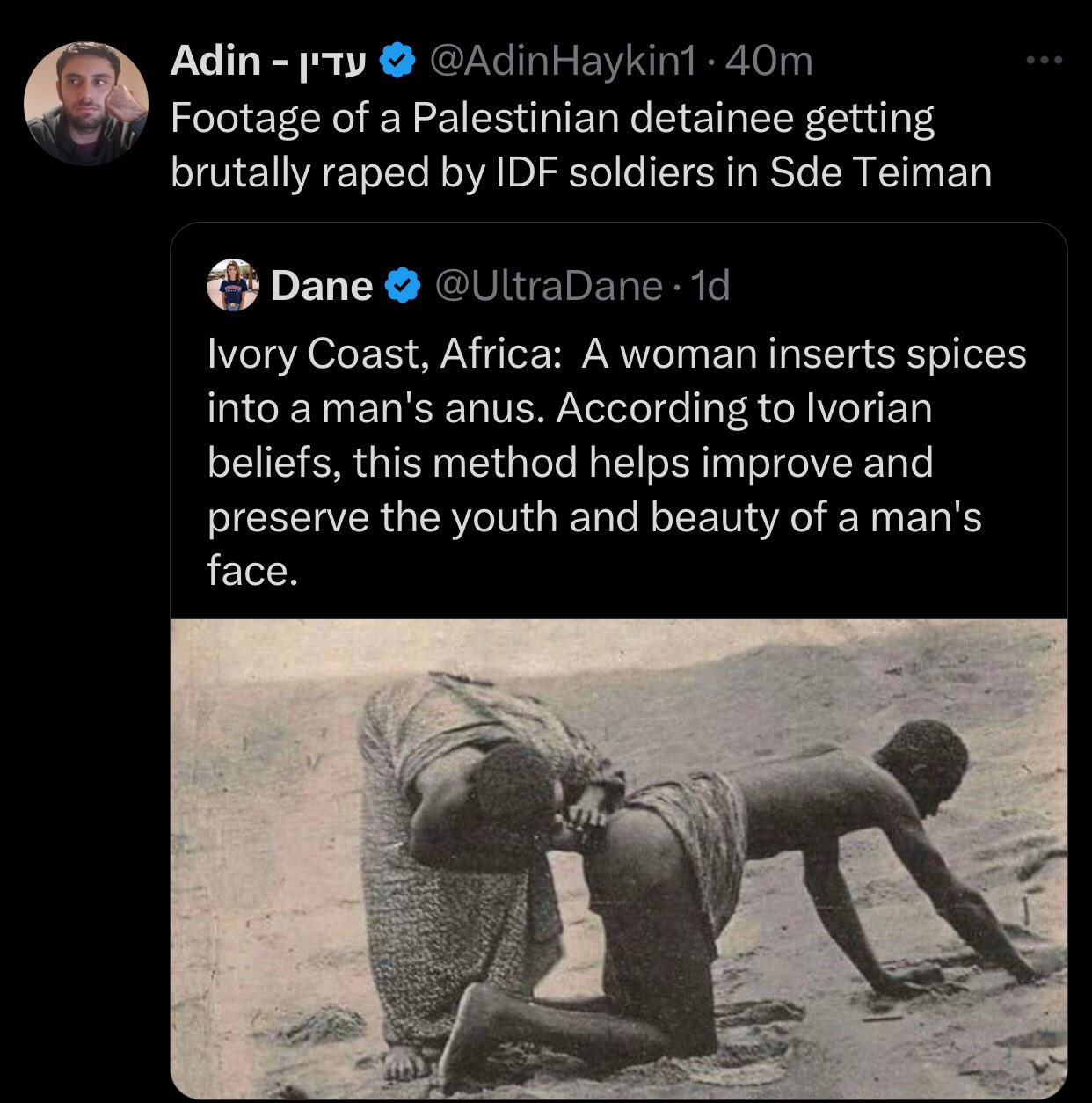
Task: Open the @UltraDane handle link
Action: tap(548, 286)
